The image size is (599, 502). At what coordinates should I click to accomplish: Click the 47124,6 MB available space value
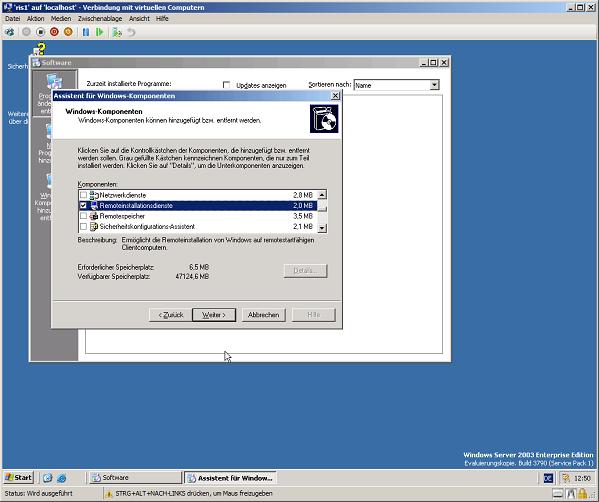(192, 277)
